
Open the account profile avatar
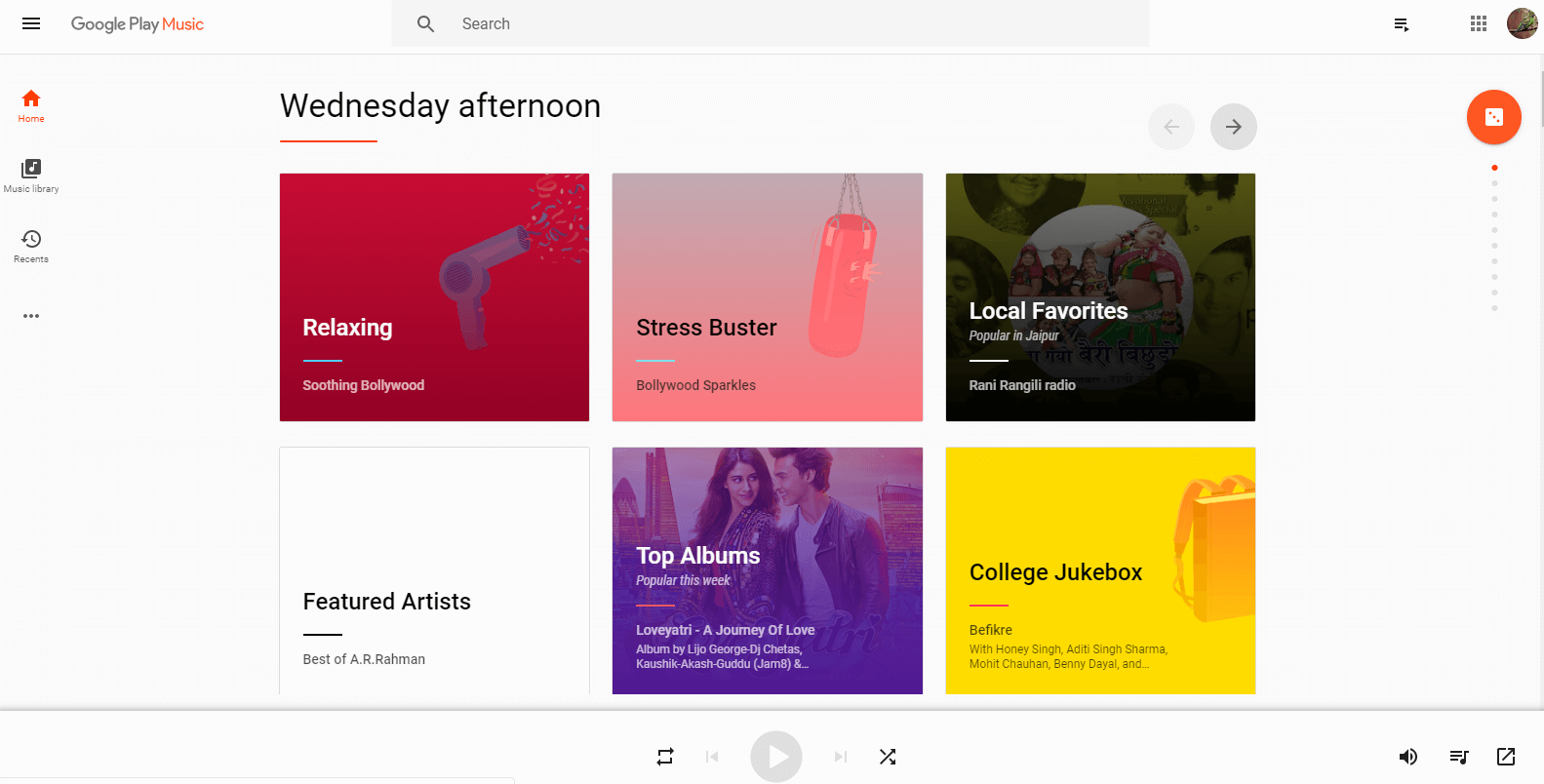pyautogui.click(x=1522, y=23)
